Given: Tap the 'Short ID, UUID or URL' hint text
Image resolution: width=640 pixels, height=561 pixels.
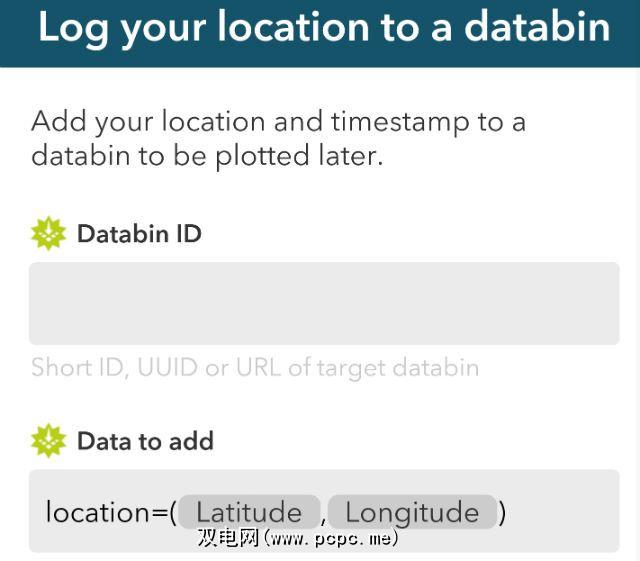Looking at the screenshot, I should 255,367.
